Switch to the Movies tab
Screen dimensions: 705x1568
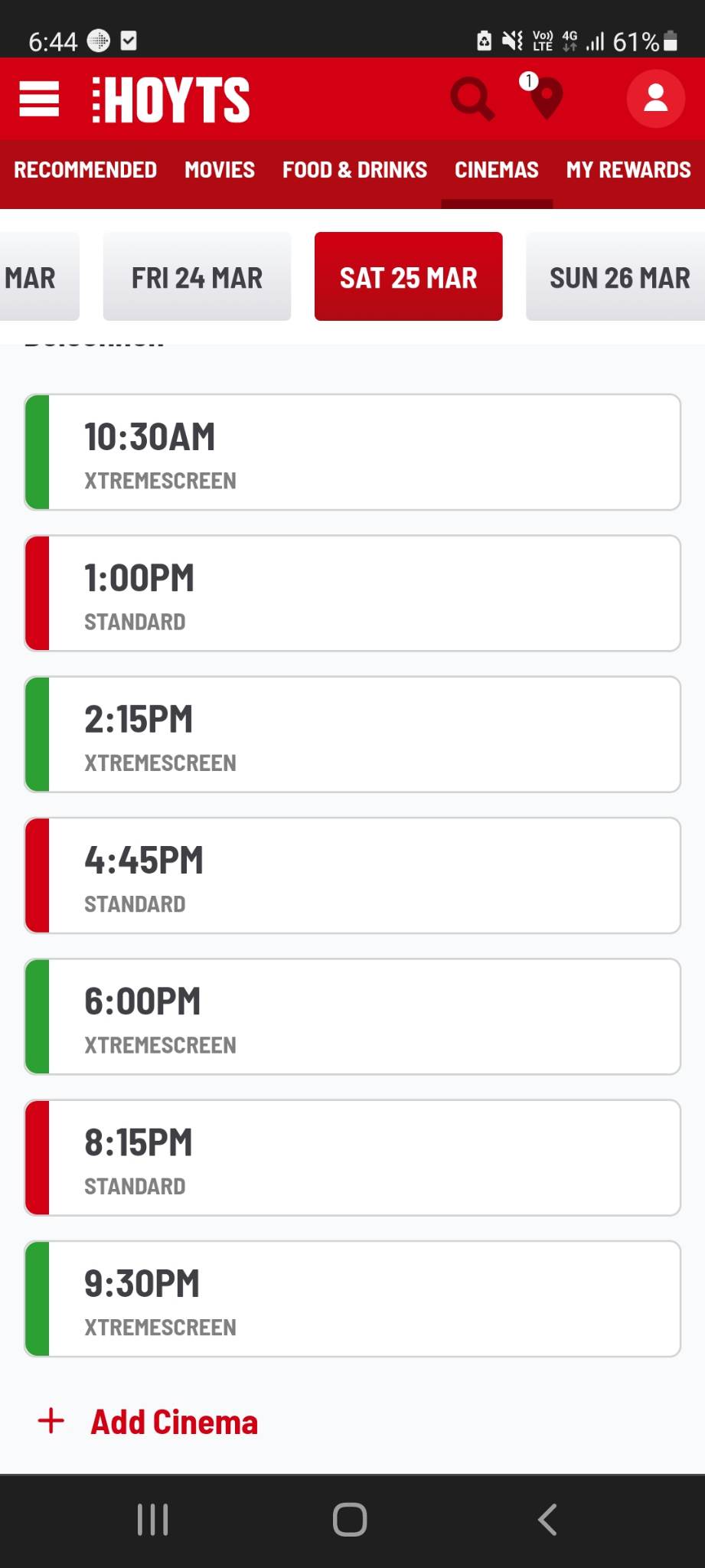click(220, 170)
